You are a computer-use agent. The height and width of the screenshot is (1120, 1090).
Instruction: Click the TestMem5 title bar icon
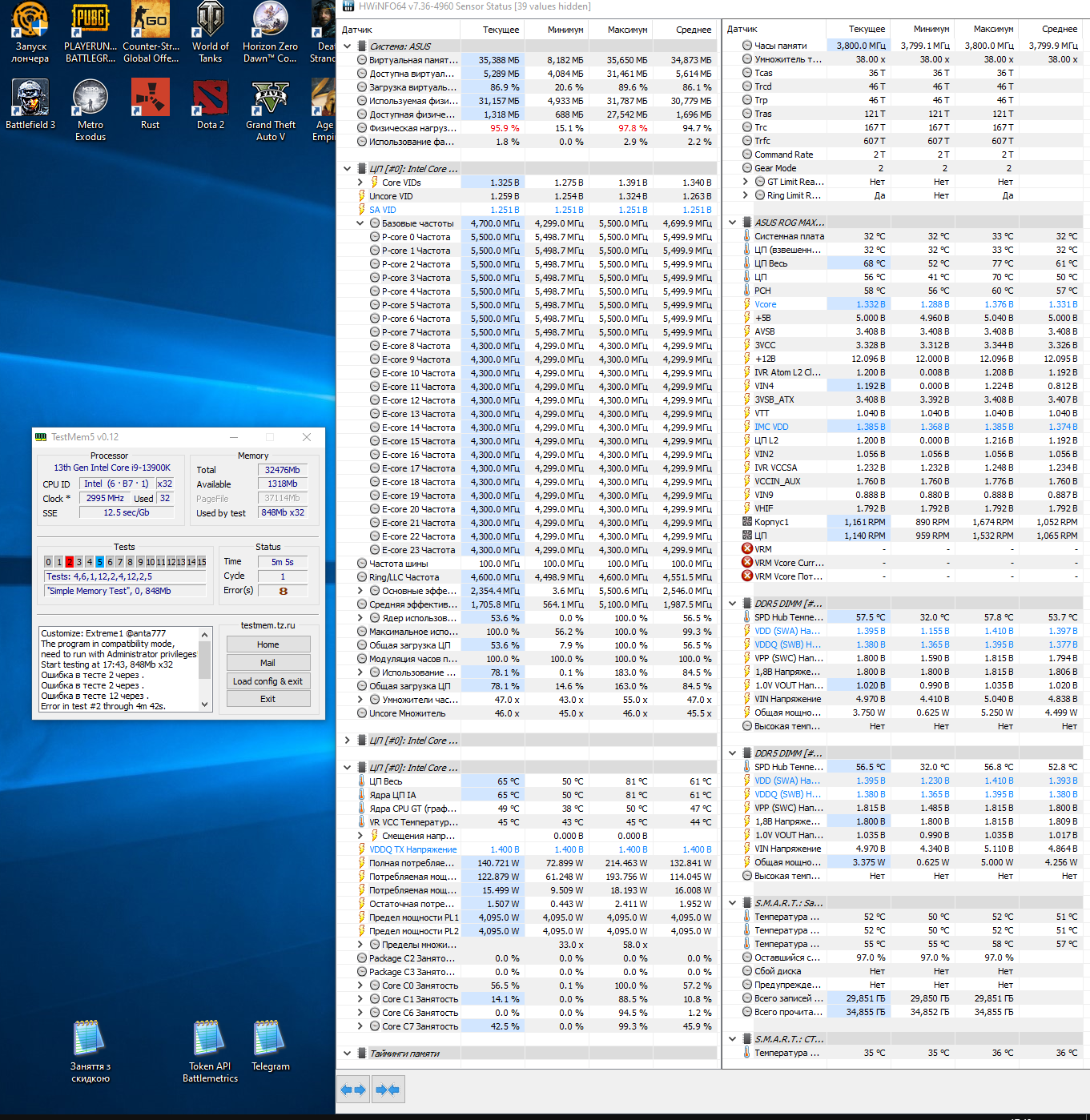42,437
